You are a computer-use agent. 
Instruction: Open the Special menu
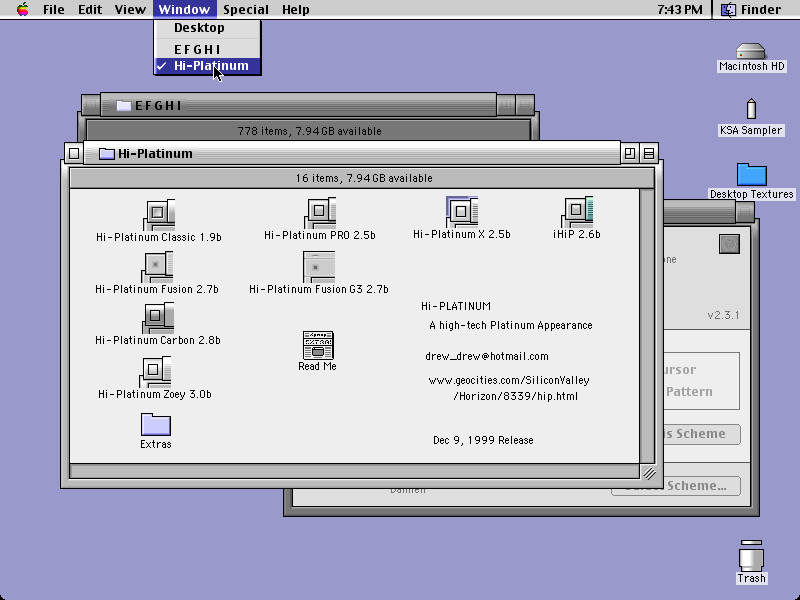(246, 9)
